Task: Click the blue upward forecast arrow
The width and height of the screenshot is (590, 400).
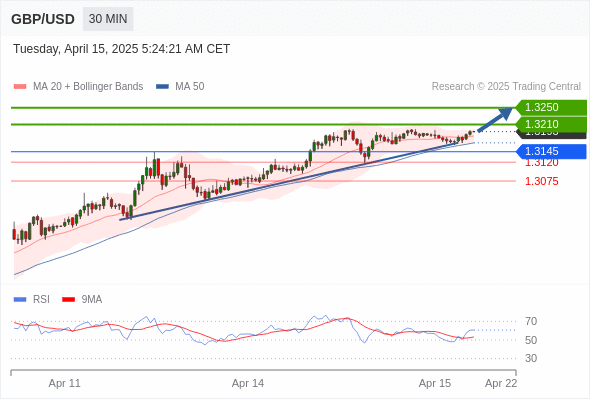Action: pyautogui.click(x=495, y=120)
